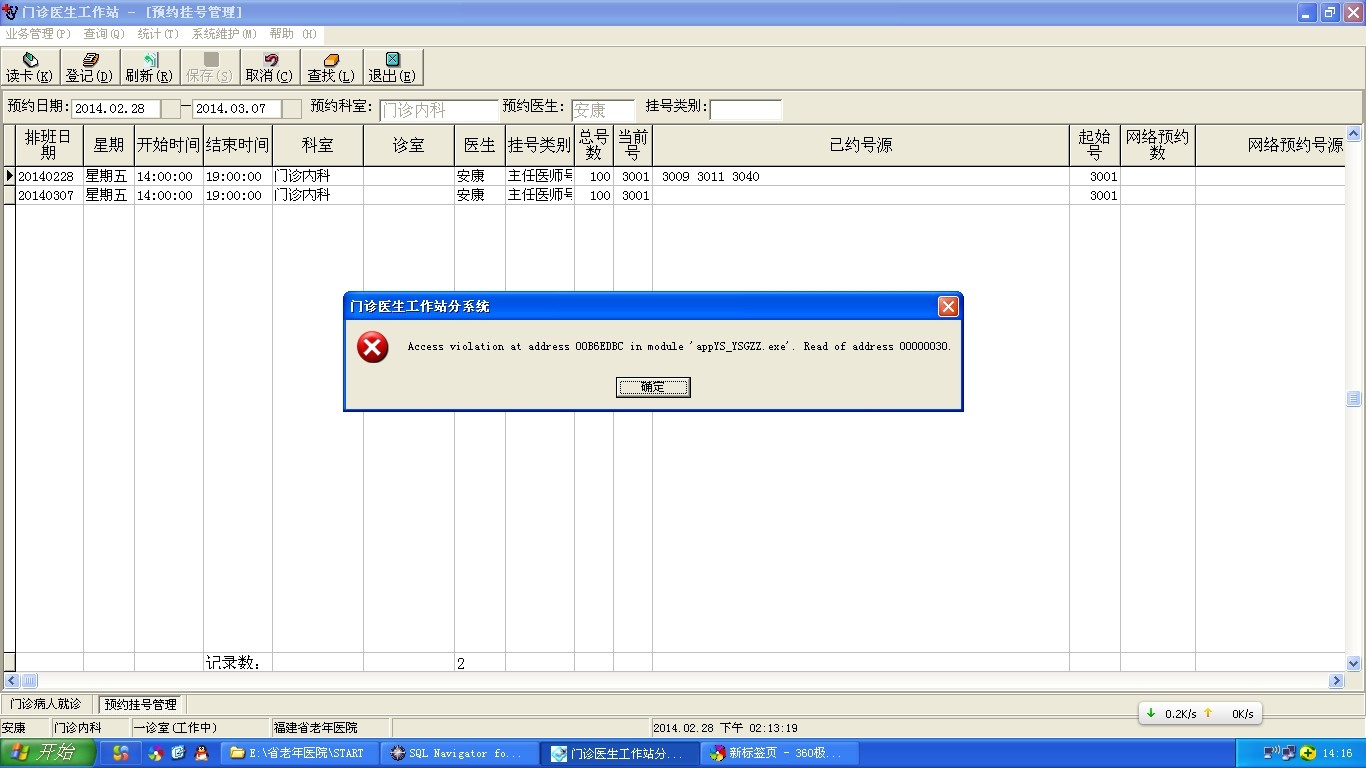Click the network speed floating widget
The width and height of the screenshot is (1366, 768).
[1200, 713]
